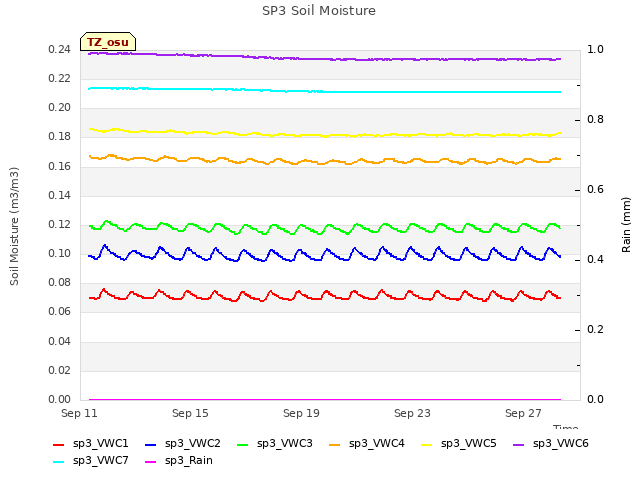This screenshot has width=640, height=480.
Task: Click the cyan sp3_VWC7 legend swatch
Action: [x=58, y=462]
